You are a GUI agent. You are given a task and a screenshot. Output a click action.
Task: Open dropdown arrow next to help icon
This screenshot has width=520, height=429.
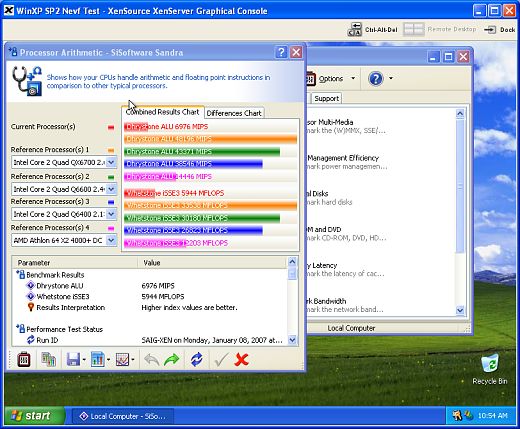coord(391,79)
